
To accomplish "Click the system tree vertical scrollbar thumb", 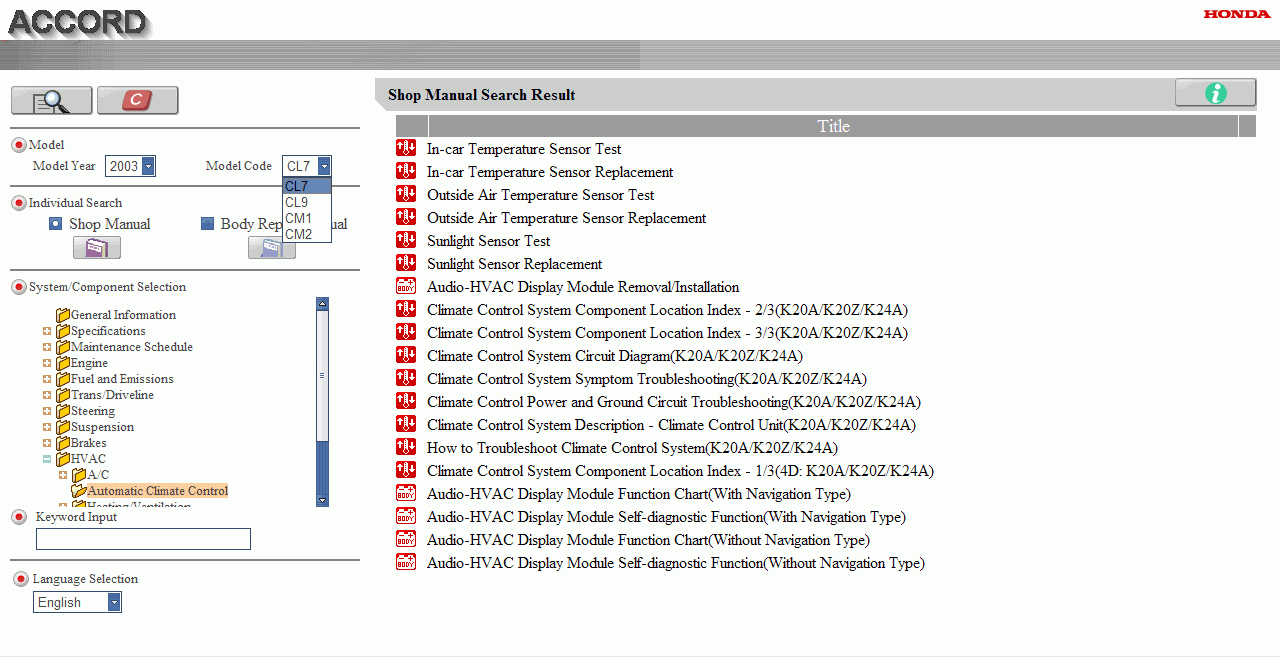I will point(322,375).
